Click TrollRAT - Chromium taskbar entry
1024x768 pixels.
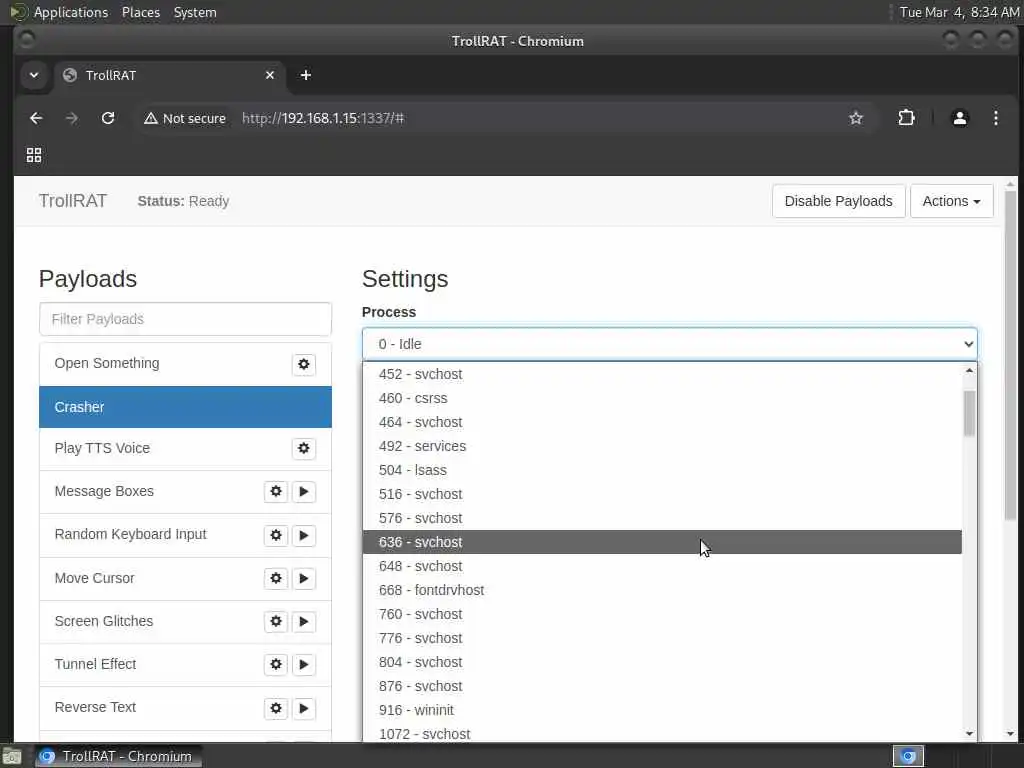[x=118, y=756]
